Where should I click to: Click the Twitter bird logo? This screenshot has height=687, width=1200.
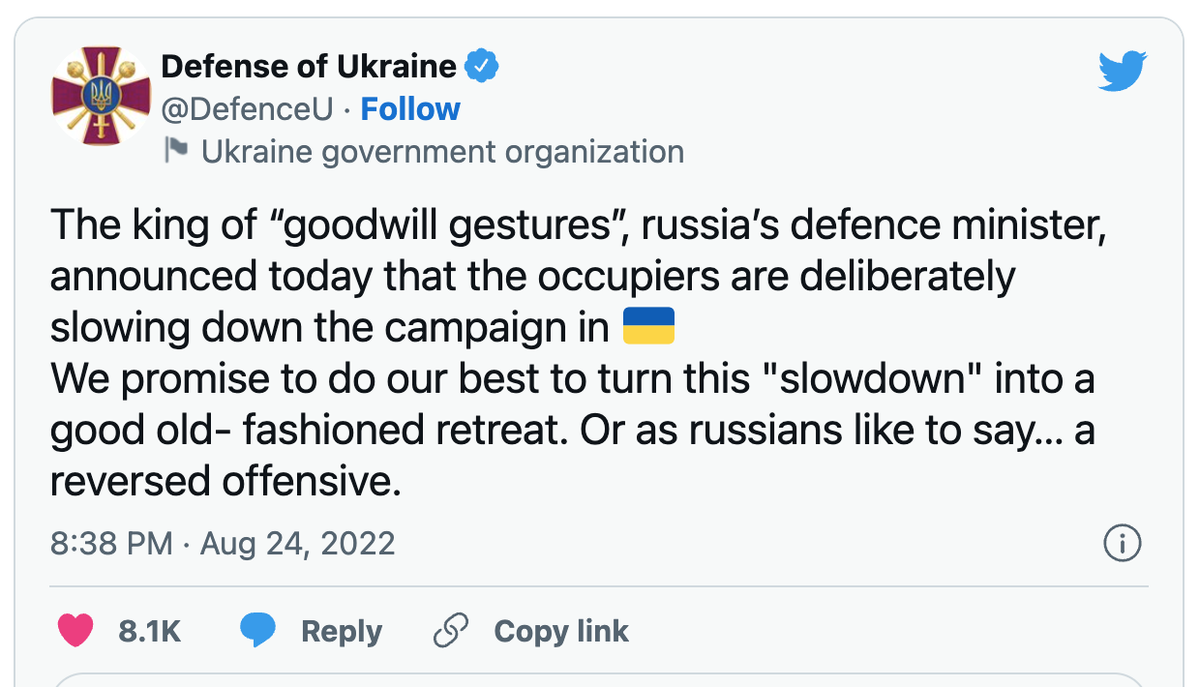[x=1121, y=71]
